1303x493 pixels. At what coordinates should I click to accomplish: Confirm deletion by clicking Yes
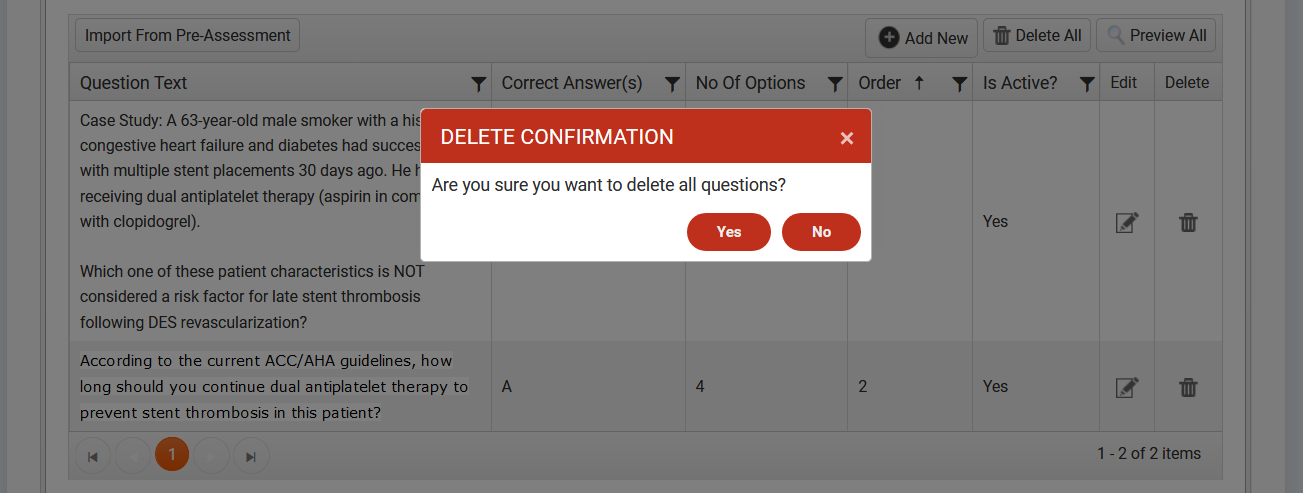pyautogui.click(x=728, y=232)
